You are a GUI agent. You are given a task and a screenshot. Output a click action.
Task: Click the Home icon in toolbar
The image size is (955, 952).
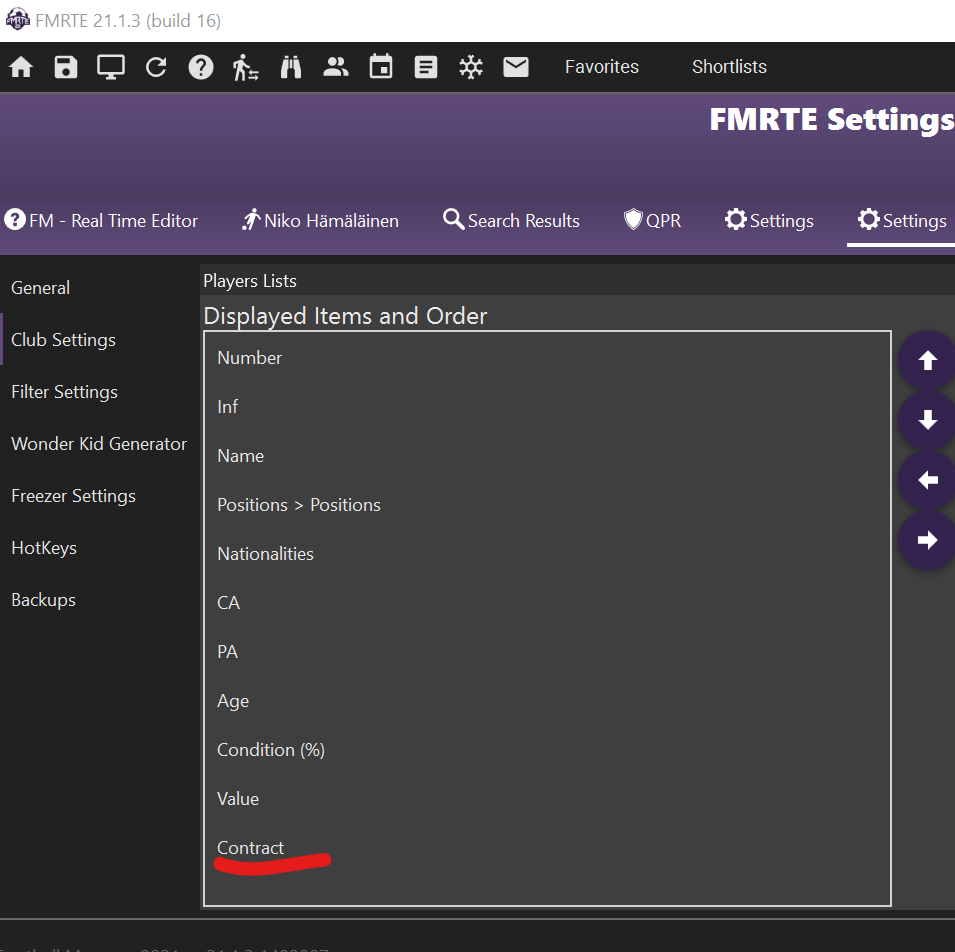click(21, 67)
